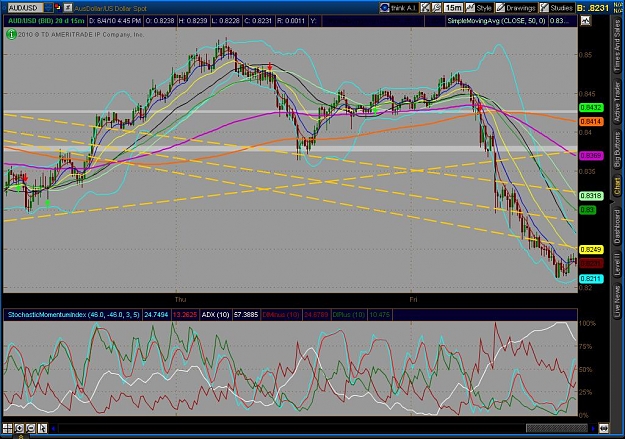
Task: Click the DIMinus (10) label
Action: point(281,315)
